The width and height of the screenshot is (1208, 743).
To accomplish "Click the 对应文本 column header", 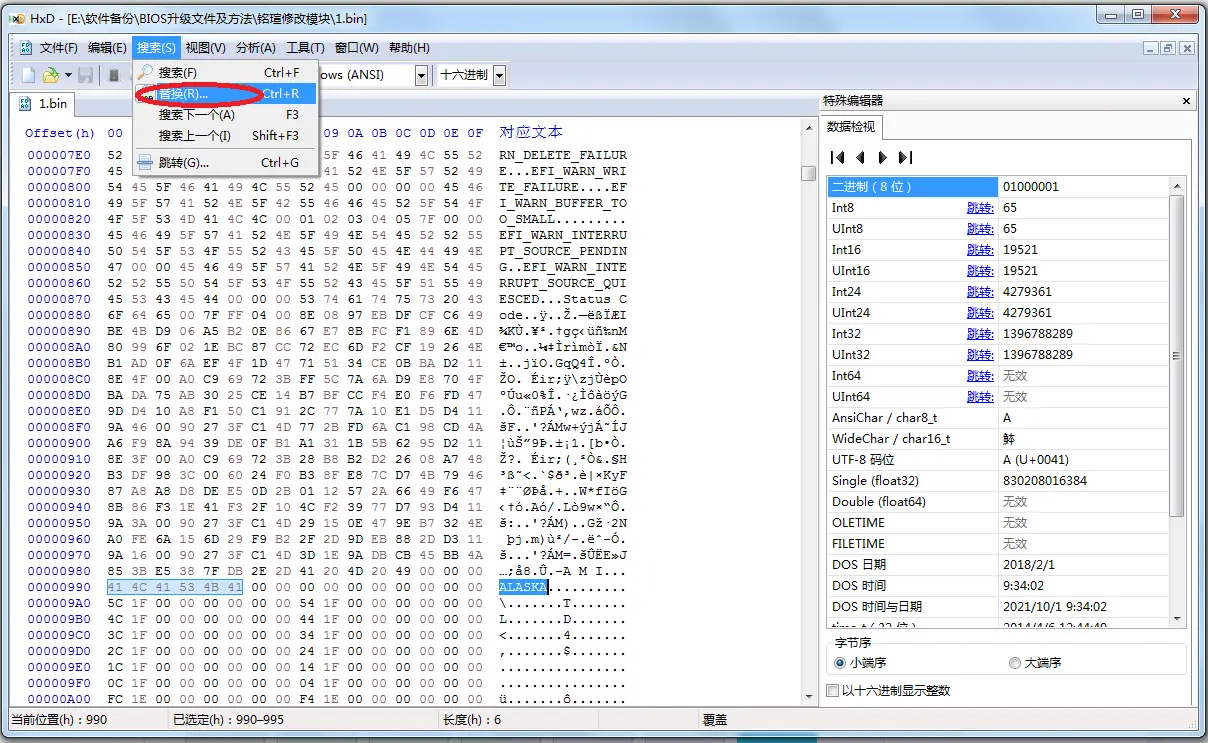I will 531,132.
